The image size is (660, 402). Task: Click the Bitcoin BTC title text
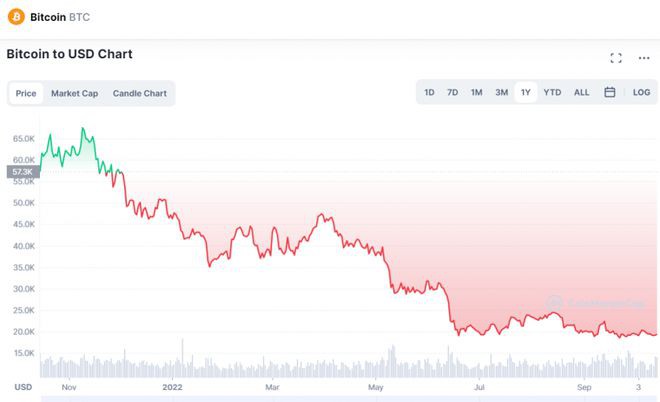[x=60, y=17]
